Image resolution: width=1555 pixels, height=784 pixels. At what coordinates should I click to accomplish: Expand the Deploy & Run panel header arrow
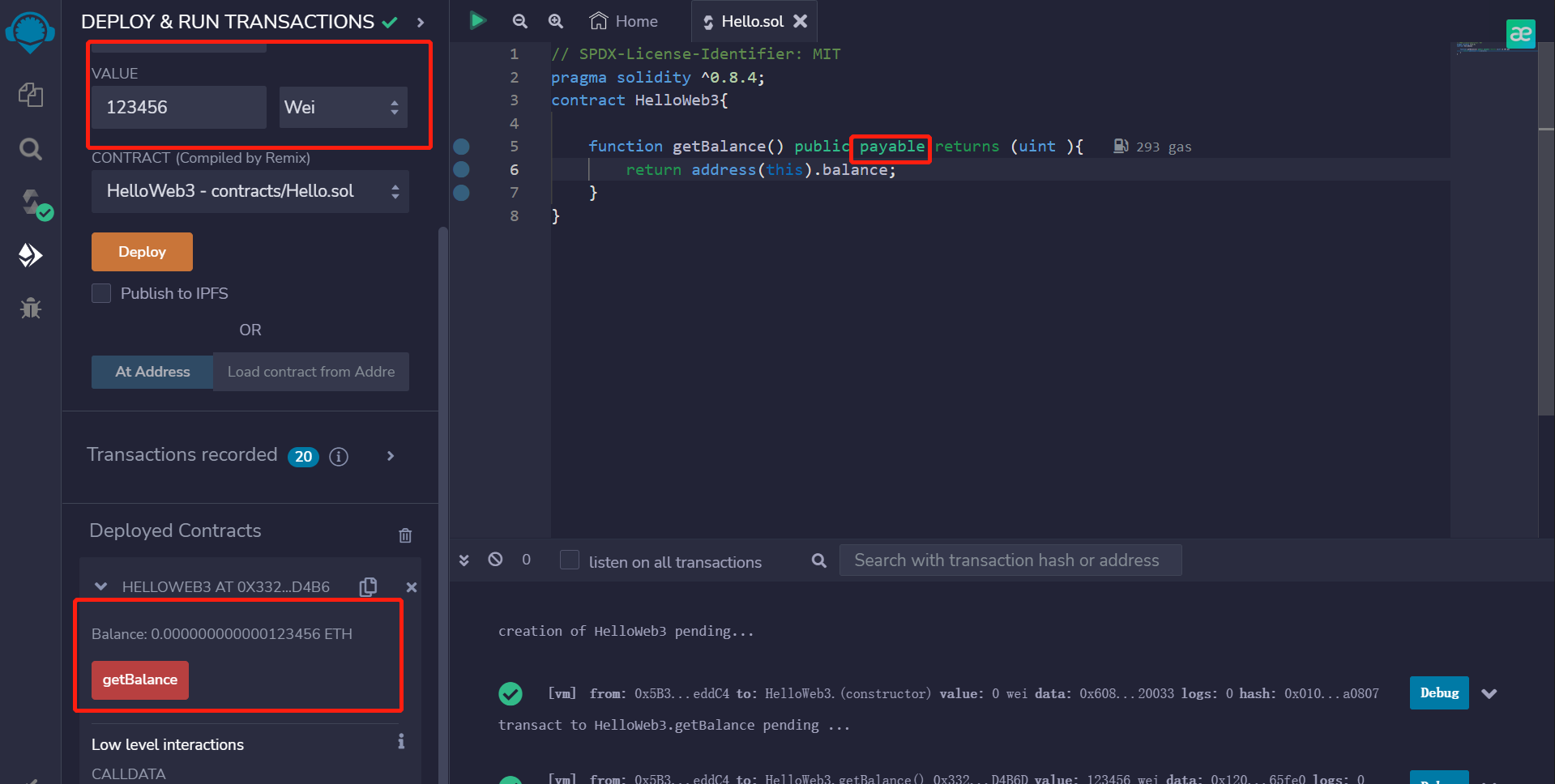(421, 22)
